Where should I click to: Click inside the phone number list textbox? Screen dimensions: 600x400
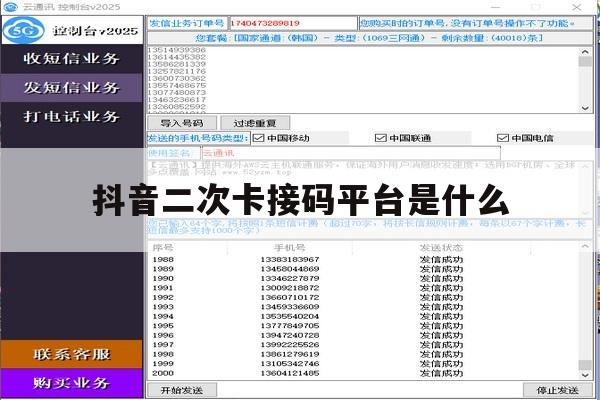(364, 80)
